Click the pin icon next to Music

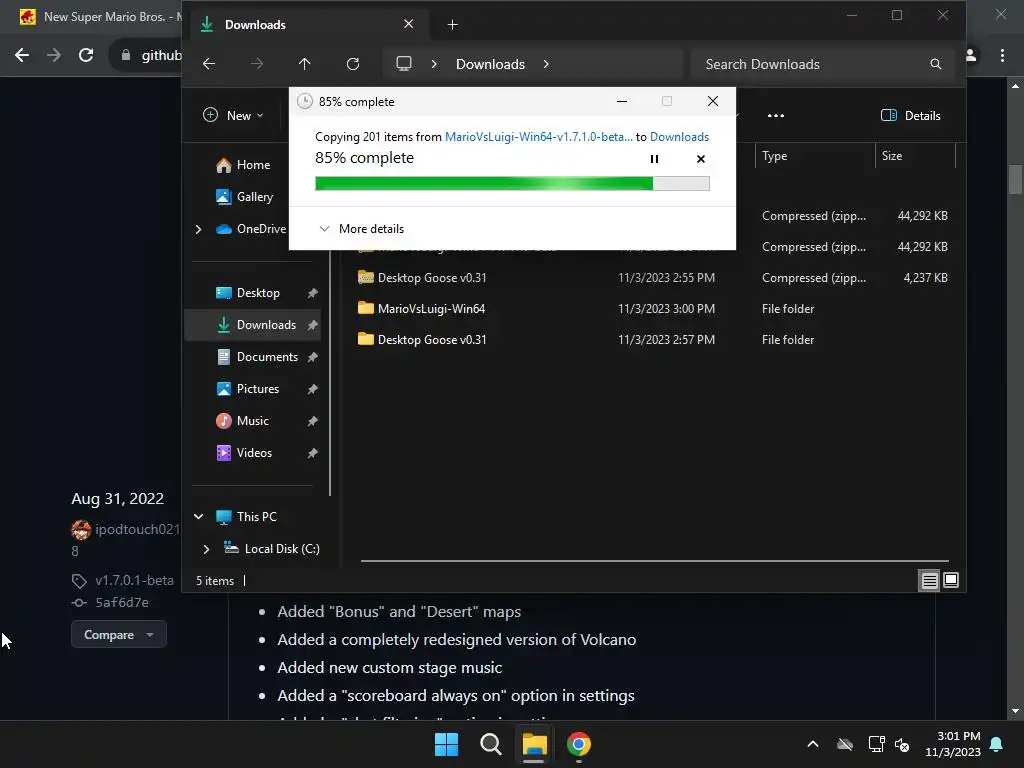coord(312,421)
